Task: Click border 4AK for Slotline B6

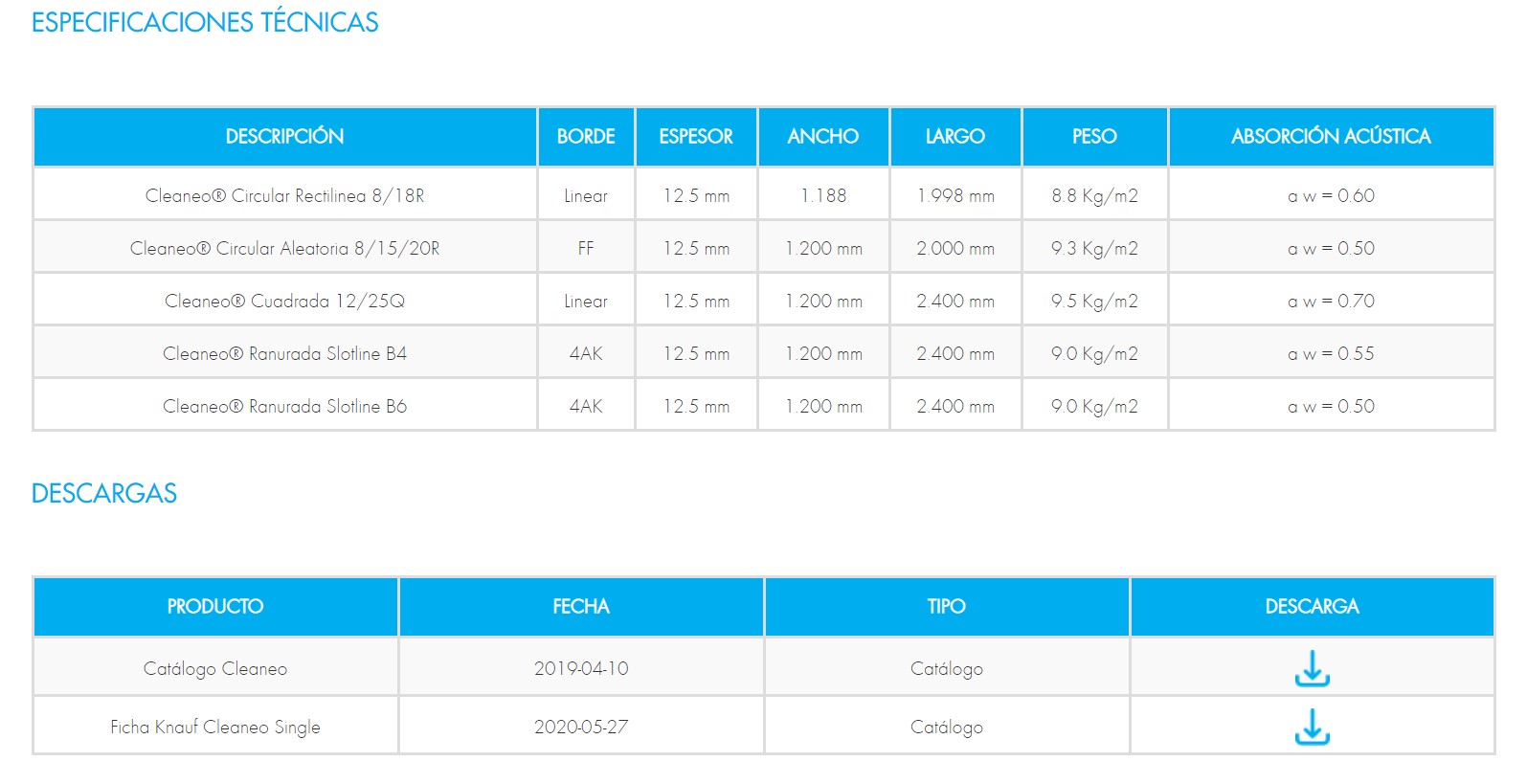Action: coord(586,406)
